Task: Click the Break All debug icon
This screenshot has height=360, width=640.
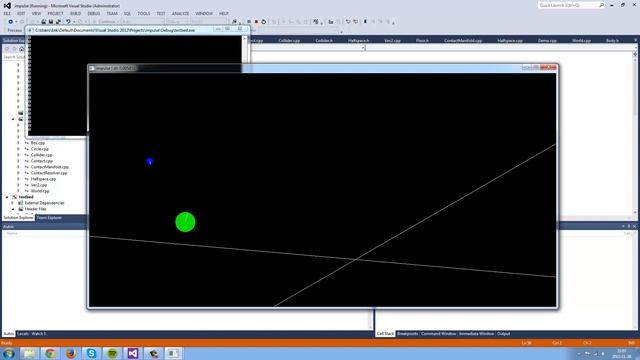Action: [249, 22]
